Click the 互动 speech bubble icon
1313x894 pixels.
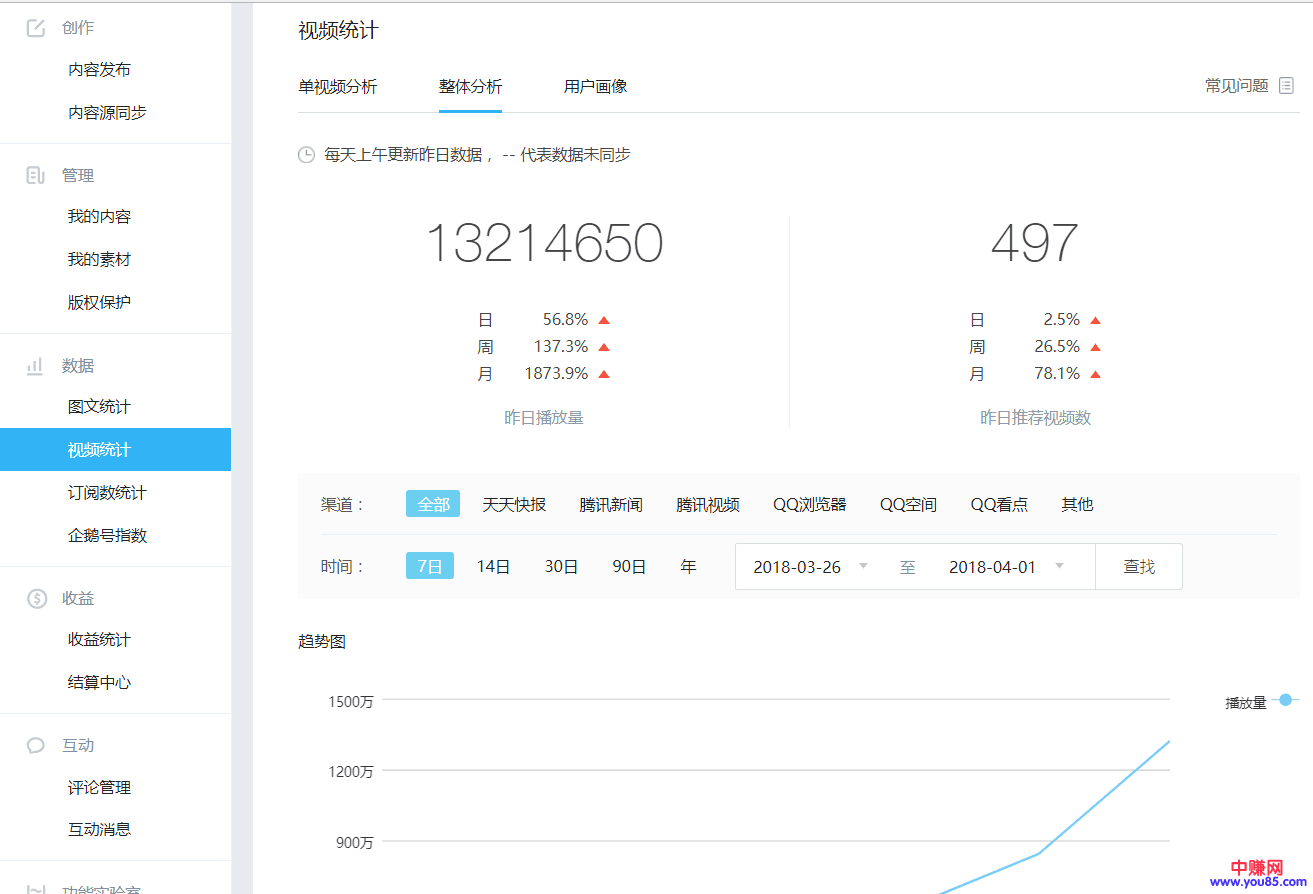pyautogui.click(x=36, y=745)
